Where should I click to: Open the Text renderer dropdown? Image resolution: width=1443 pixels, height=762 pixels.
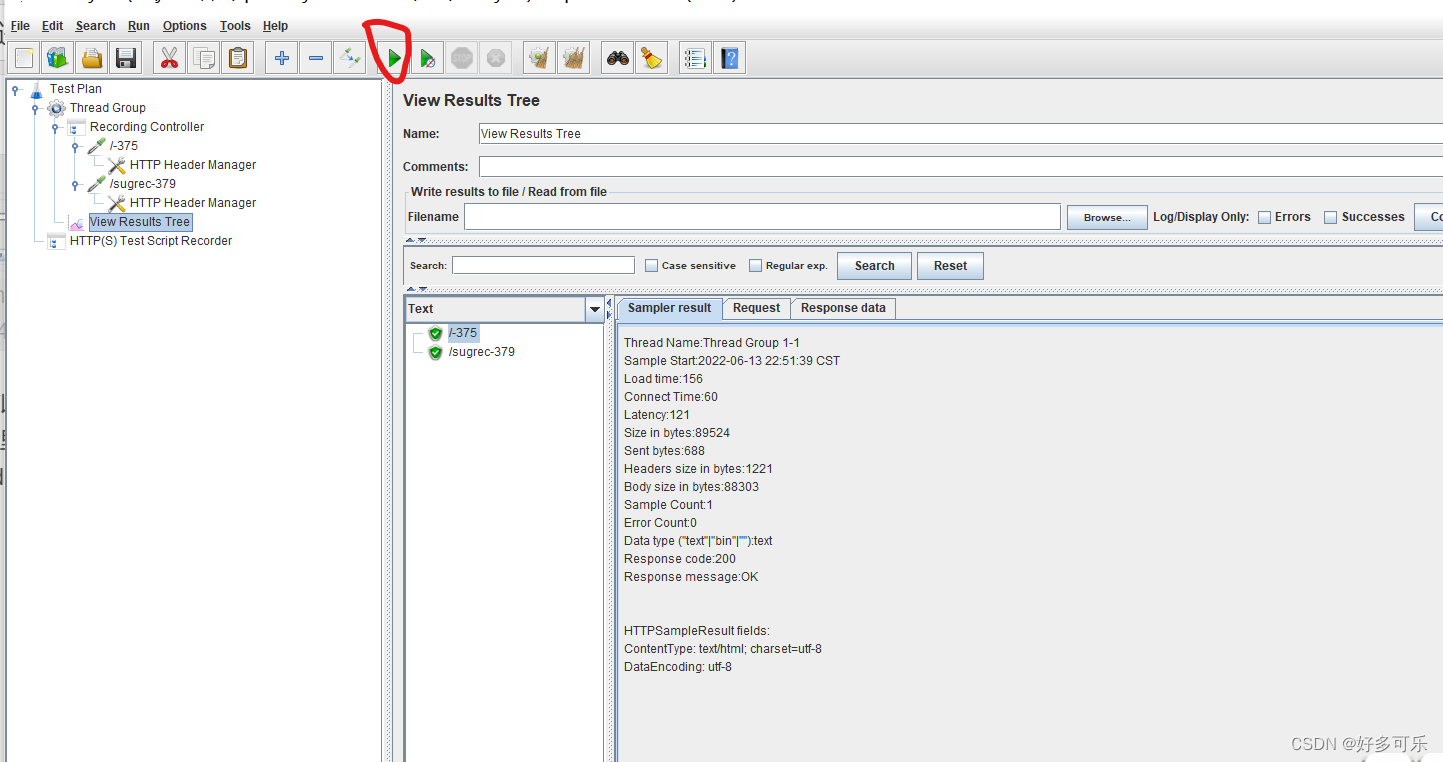point(595,309)
